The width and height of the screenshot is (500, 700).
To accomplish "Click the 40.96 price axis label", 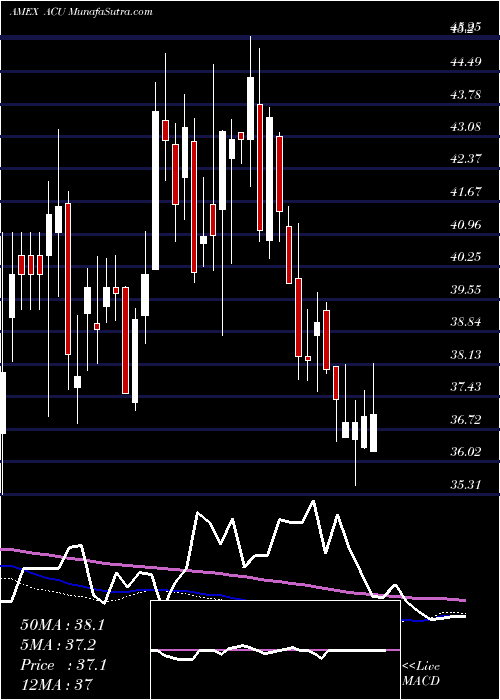I will pyautogui.click(x=466, y=224).
